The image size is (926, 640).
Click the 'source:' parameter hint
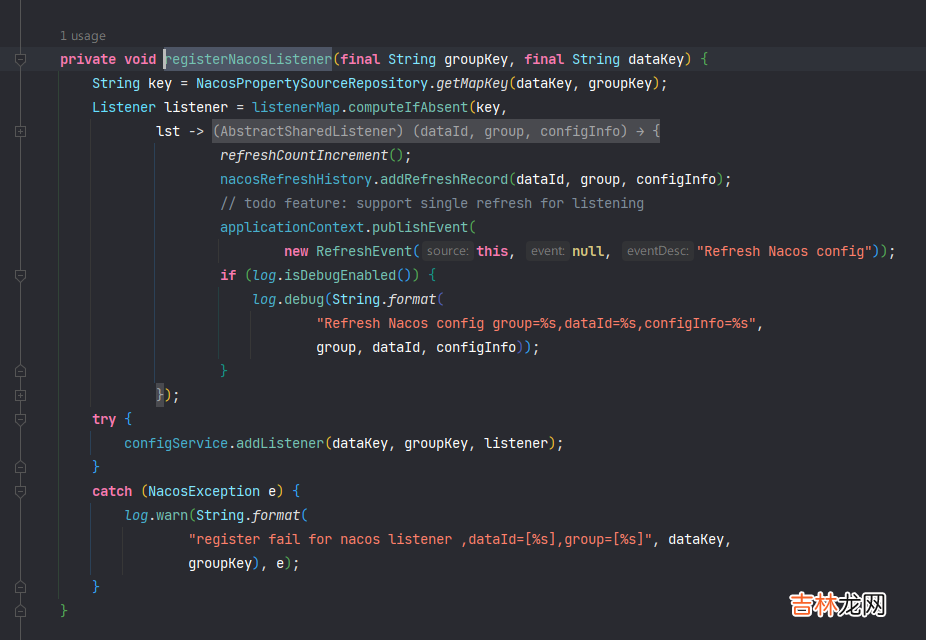tap(446, 251)
